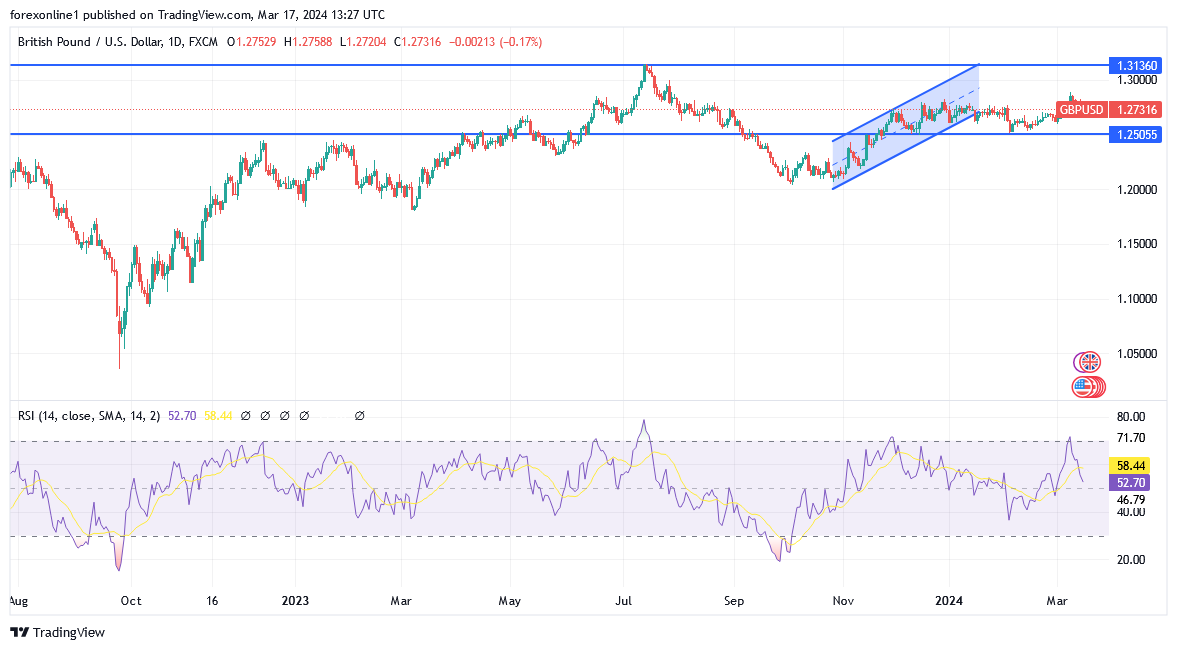Click the 40.00 RSI axis label

pyautogui.click(x=1131, y=512)
